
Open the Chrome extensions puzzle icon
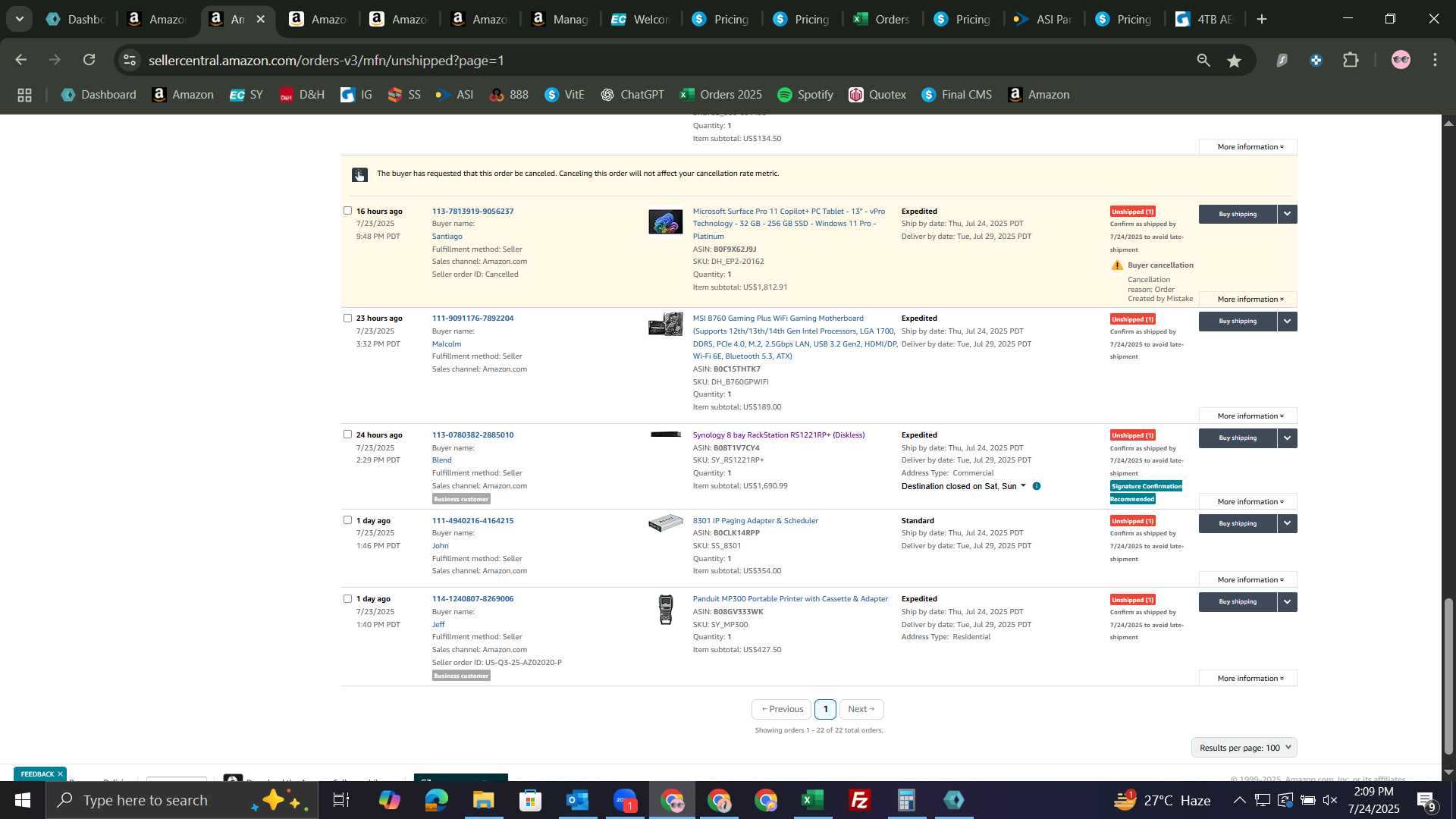click(1351, 60)
